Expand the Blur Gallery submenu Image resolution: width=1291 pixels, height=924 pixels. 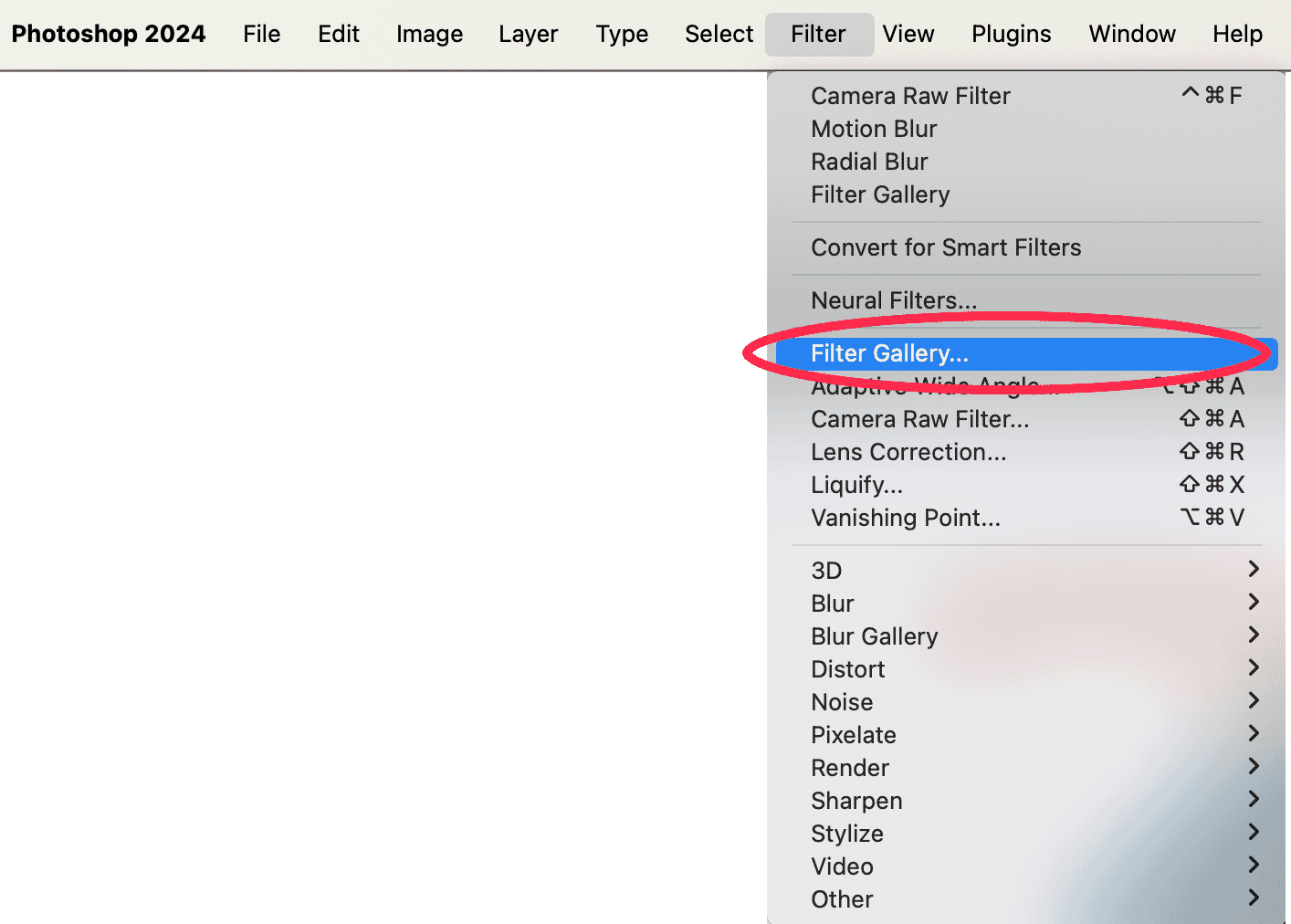(874, 636)
